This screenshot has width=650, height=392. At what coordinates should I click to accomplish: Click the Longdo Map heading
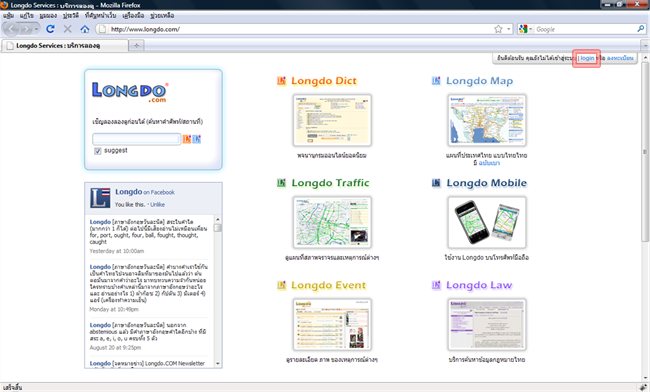pyautogui.click(x=479, y=81)
